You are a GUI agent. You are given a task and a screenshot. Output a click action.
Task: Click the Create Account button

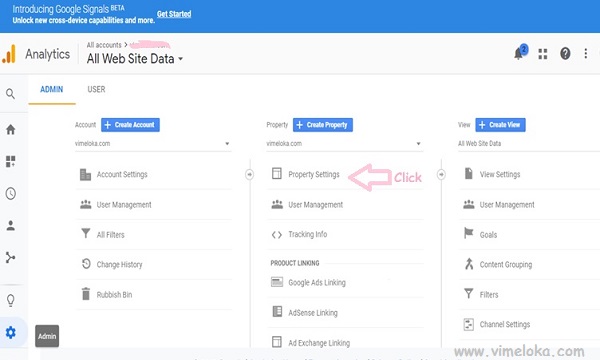point(130,125)
